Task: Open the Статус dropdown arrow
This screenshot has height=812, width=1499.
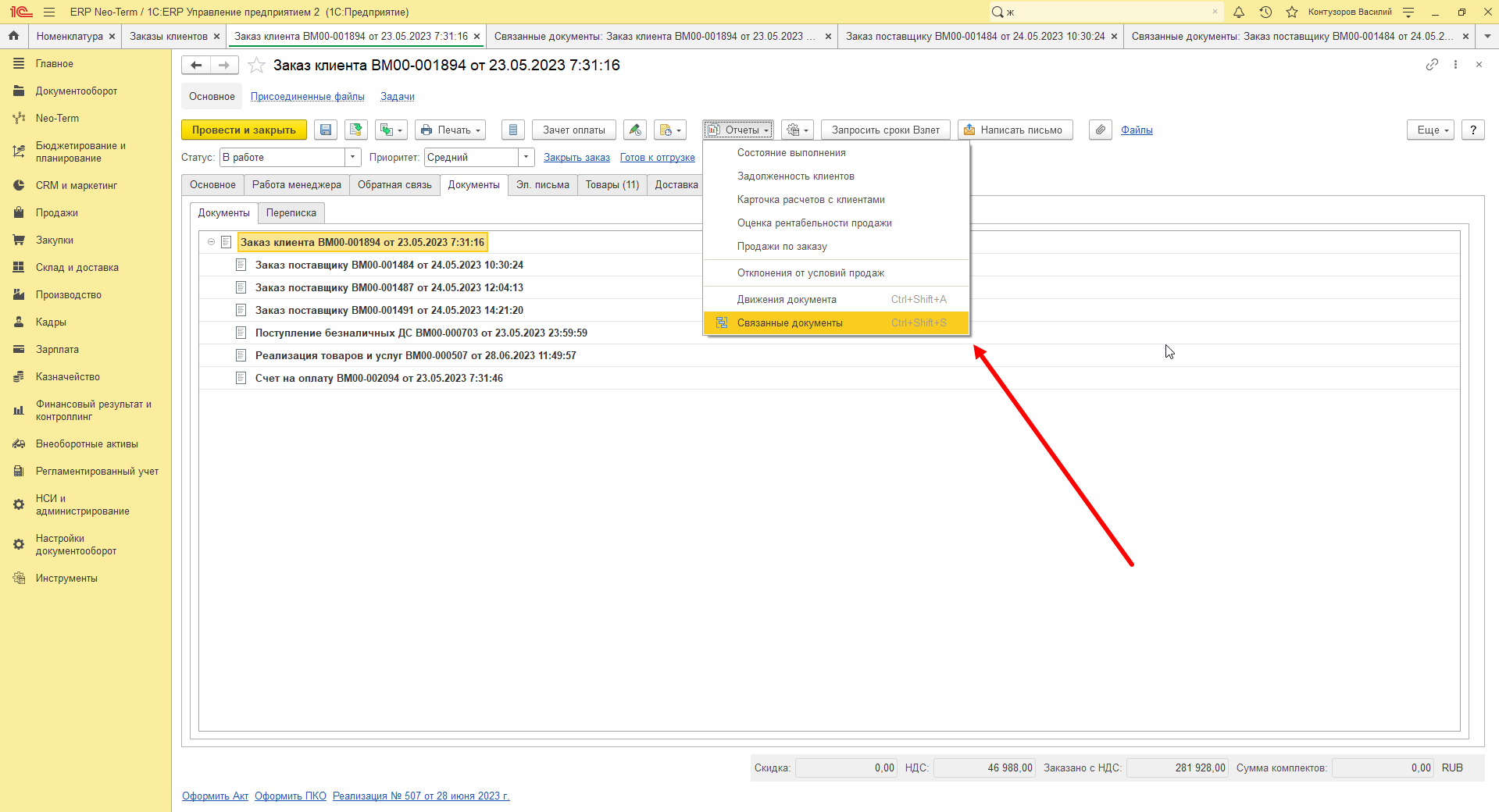Action: point(353,157)
